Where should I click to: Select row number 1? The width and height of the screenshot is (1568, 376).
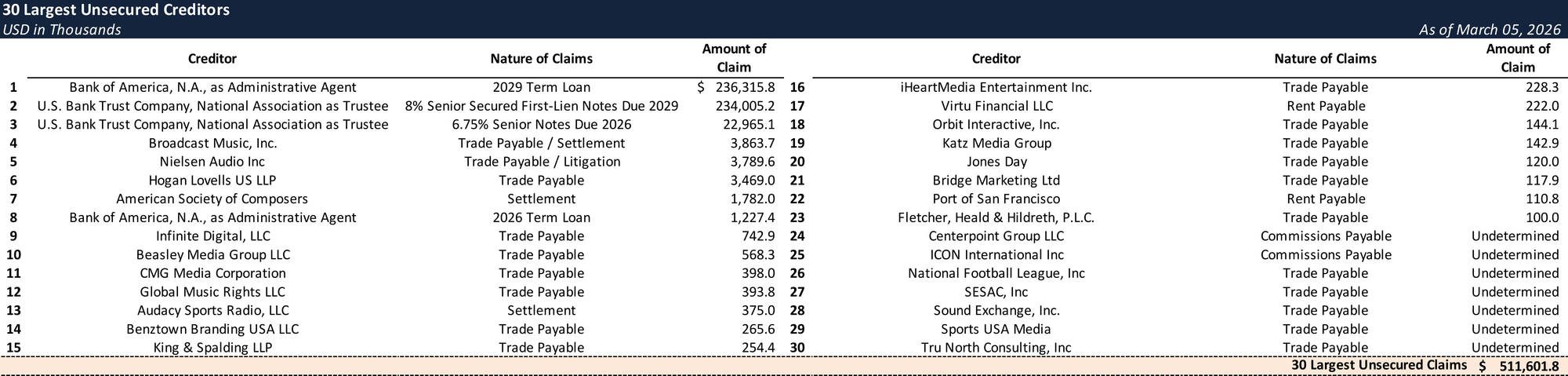coord(13,87)
